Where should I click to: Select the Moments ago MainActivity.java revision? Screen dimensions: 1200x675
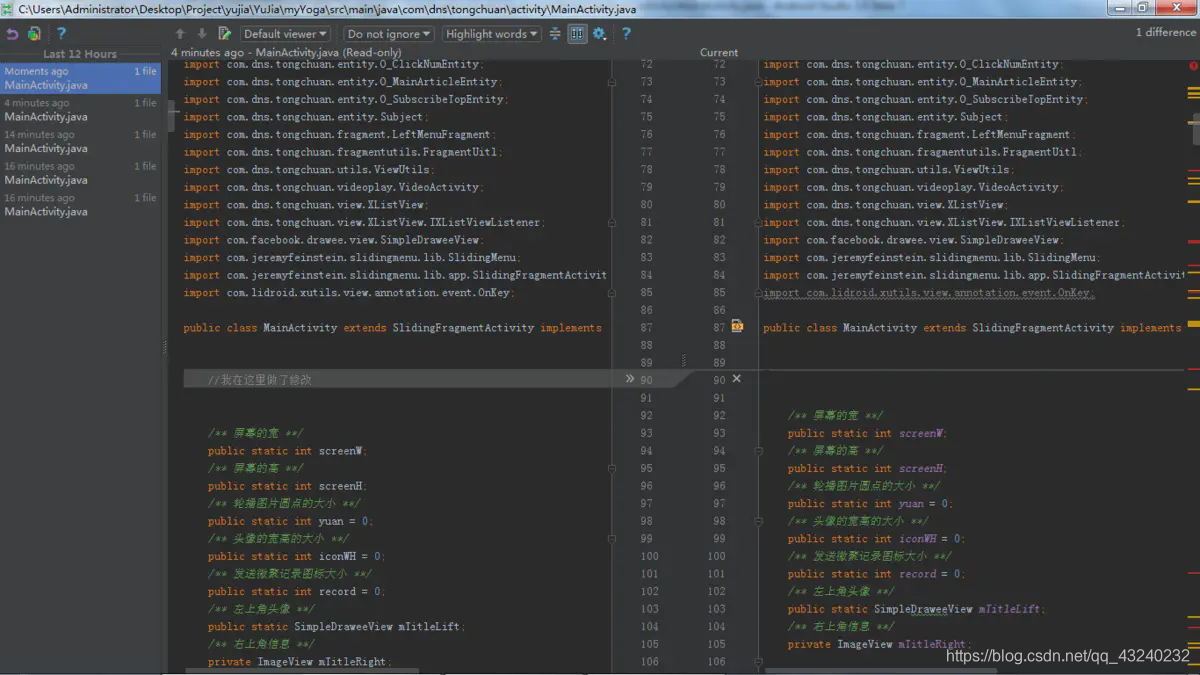(80, 78)
